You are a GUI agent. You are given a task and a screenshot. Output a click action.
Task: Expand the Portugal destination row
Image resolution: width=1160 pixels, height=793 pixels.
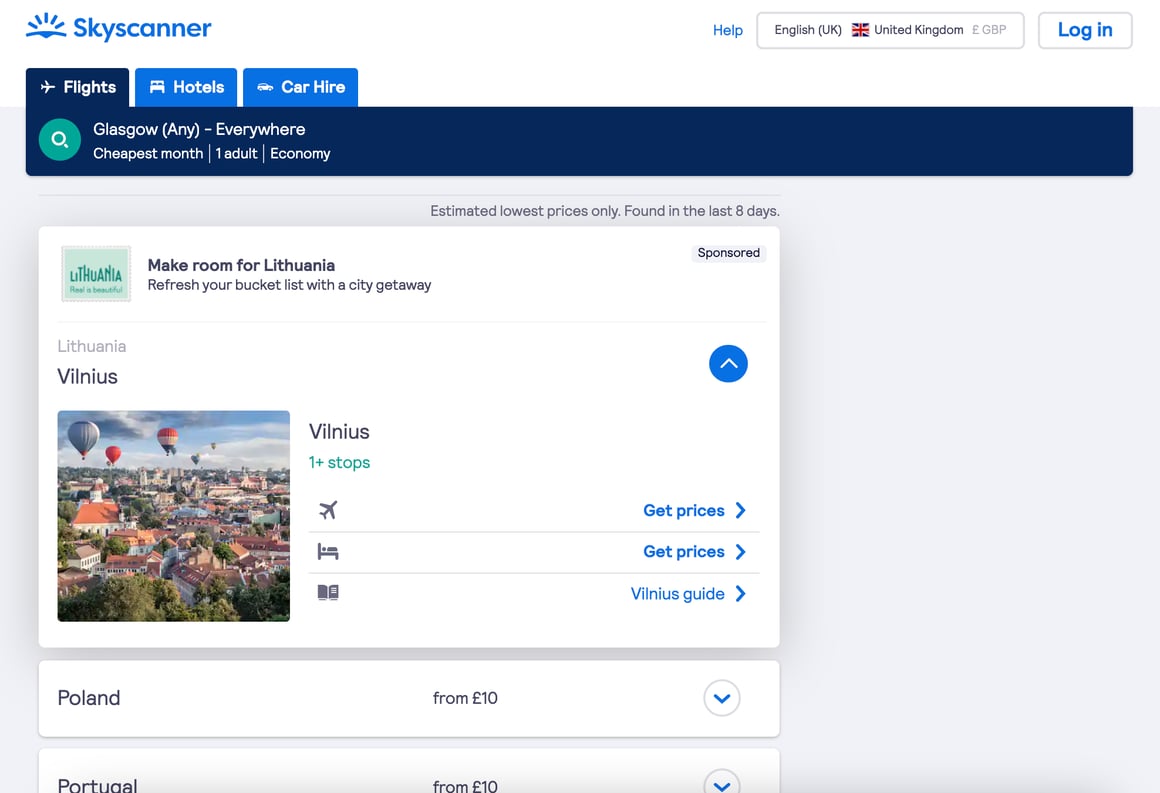722,782
